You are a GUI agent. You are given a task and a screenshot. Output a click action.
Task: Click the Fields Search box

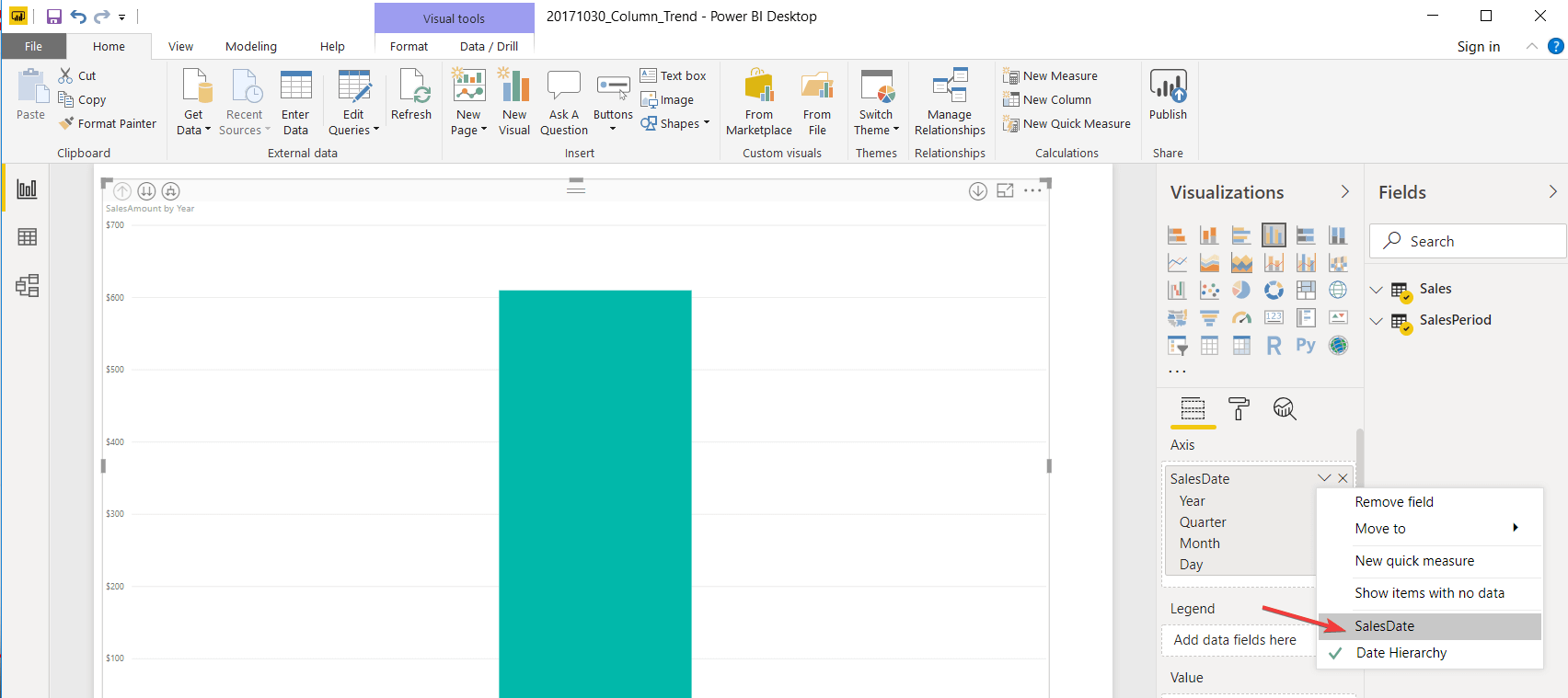(1468, 241)
